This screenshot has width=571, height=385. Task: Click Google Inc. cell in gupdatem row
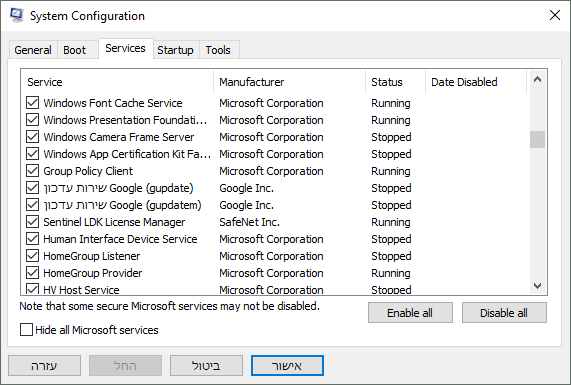pyautogui.click(x=247, y=205)
